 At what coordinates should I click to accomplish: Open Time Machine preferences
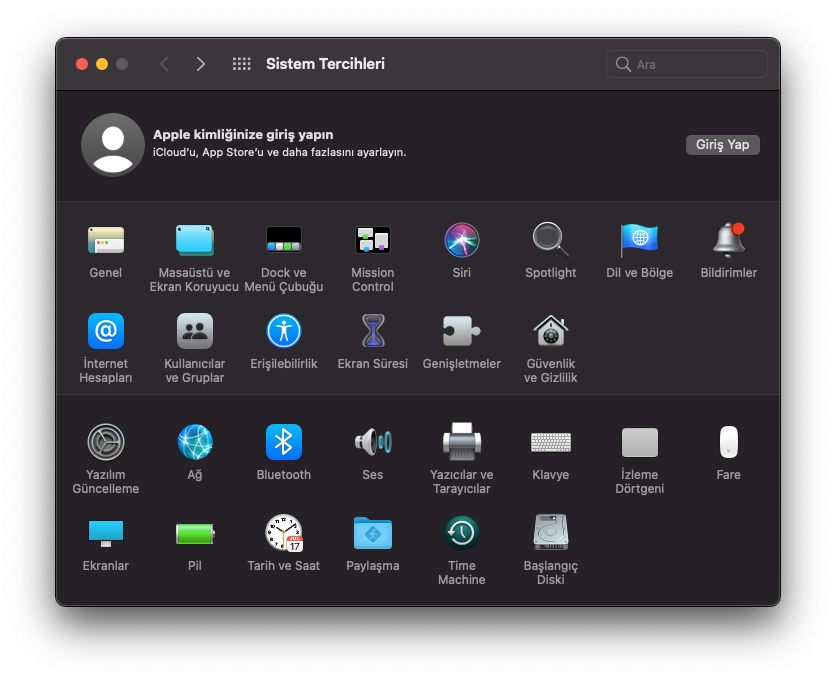pos(462,533)
